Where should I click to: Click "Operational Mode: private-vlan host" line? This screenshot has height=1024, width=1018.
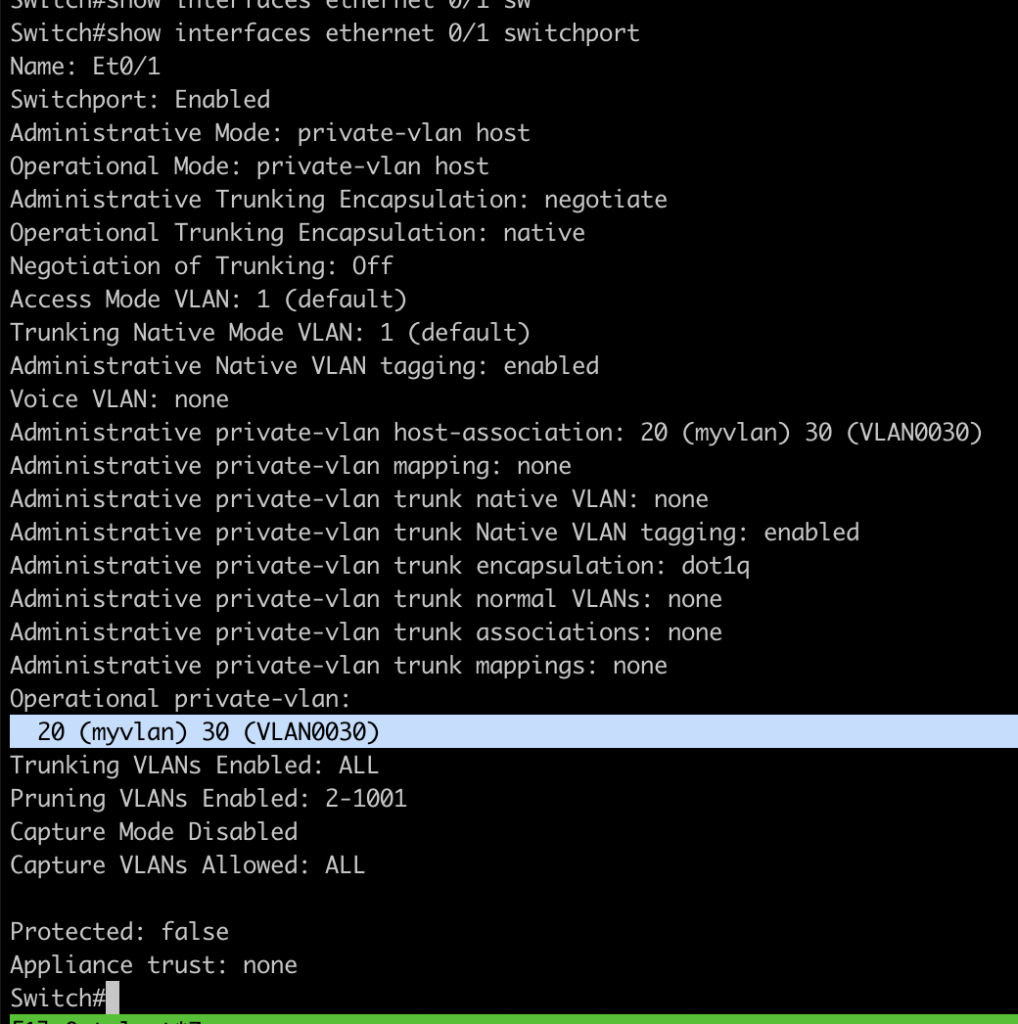click(x=250, y=166)
